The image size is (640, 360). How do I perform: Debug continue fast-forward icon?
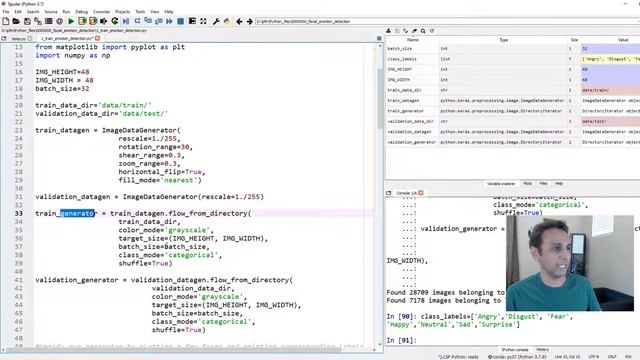(x=169, y=21)
